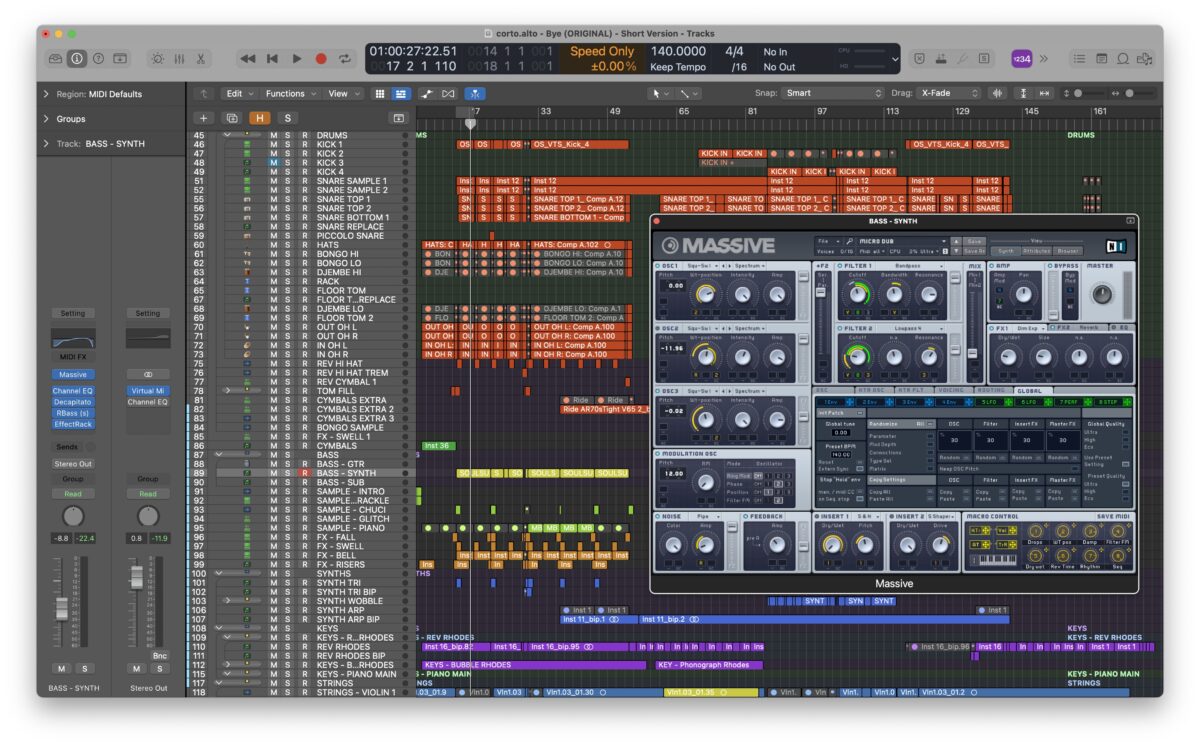
Task: Toggle global Solo (S) button in track header
Action: (x=287, y=118)
